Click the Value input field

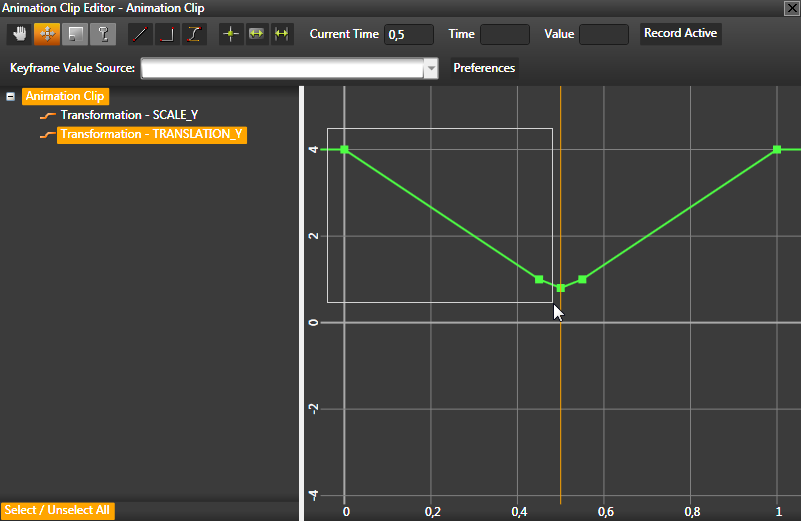[604, 34]
